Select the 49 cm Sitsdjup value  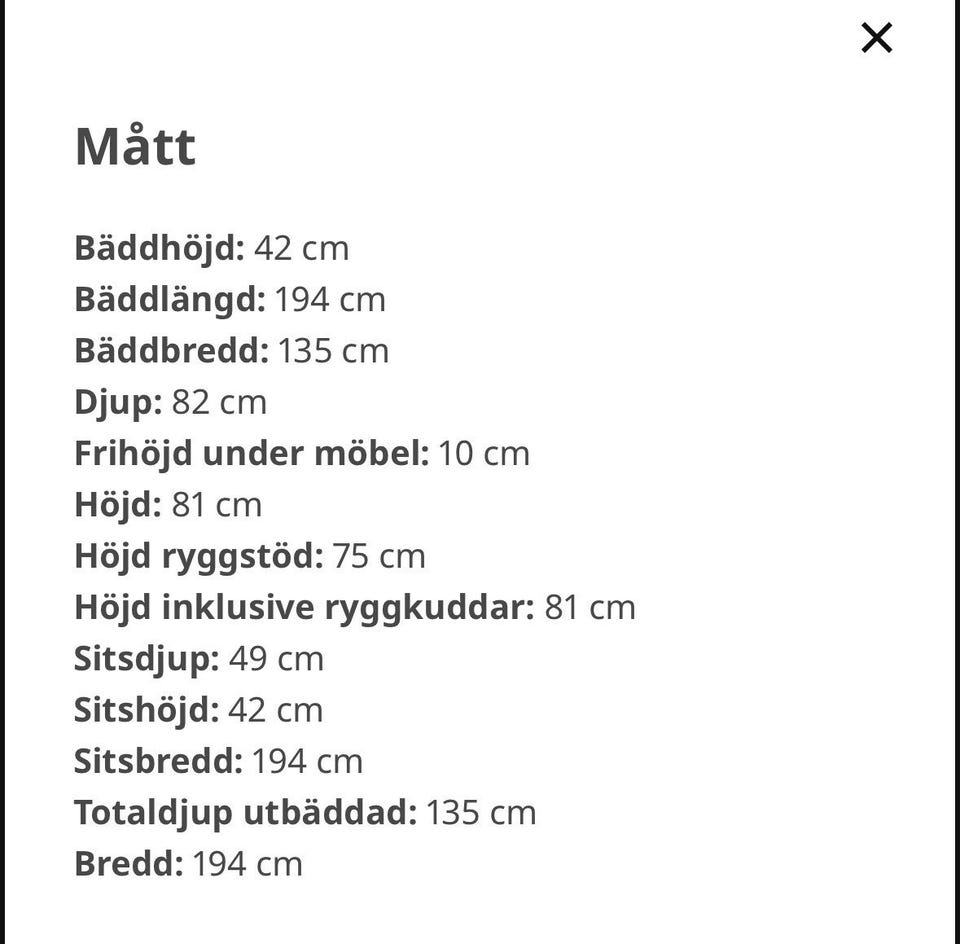click(276, 659)
